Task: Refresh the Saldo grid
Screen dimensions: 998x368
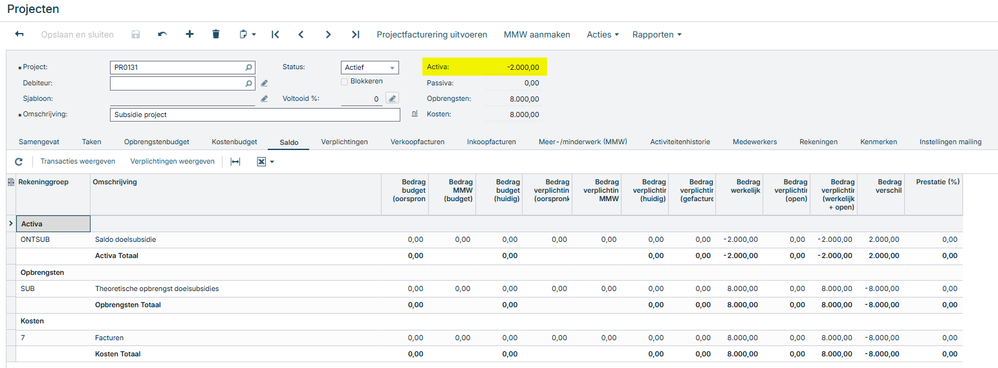Action: tap(18, 162)
